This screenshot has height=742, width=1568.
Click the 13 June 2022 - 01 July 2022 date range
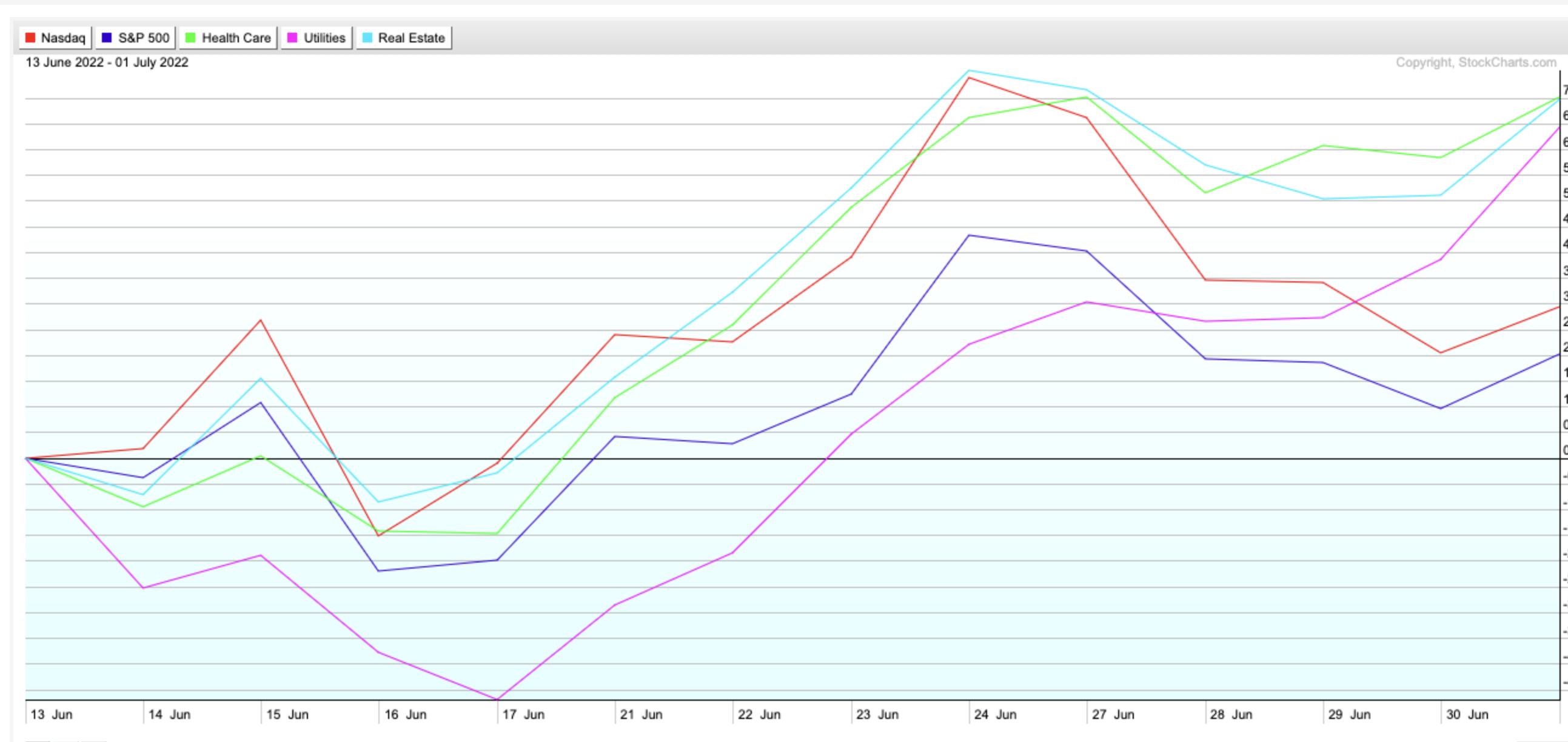107,62
